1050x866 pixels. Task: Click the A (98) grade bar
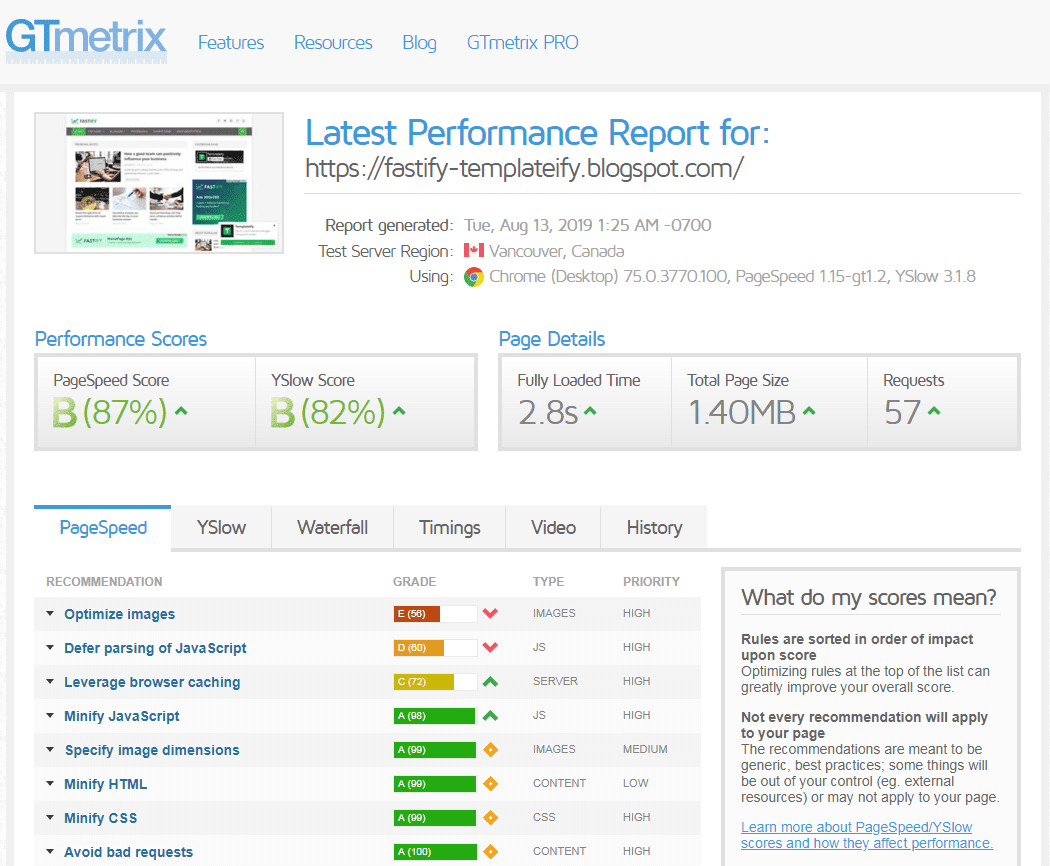coord(435,715)
